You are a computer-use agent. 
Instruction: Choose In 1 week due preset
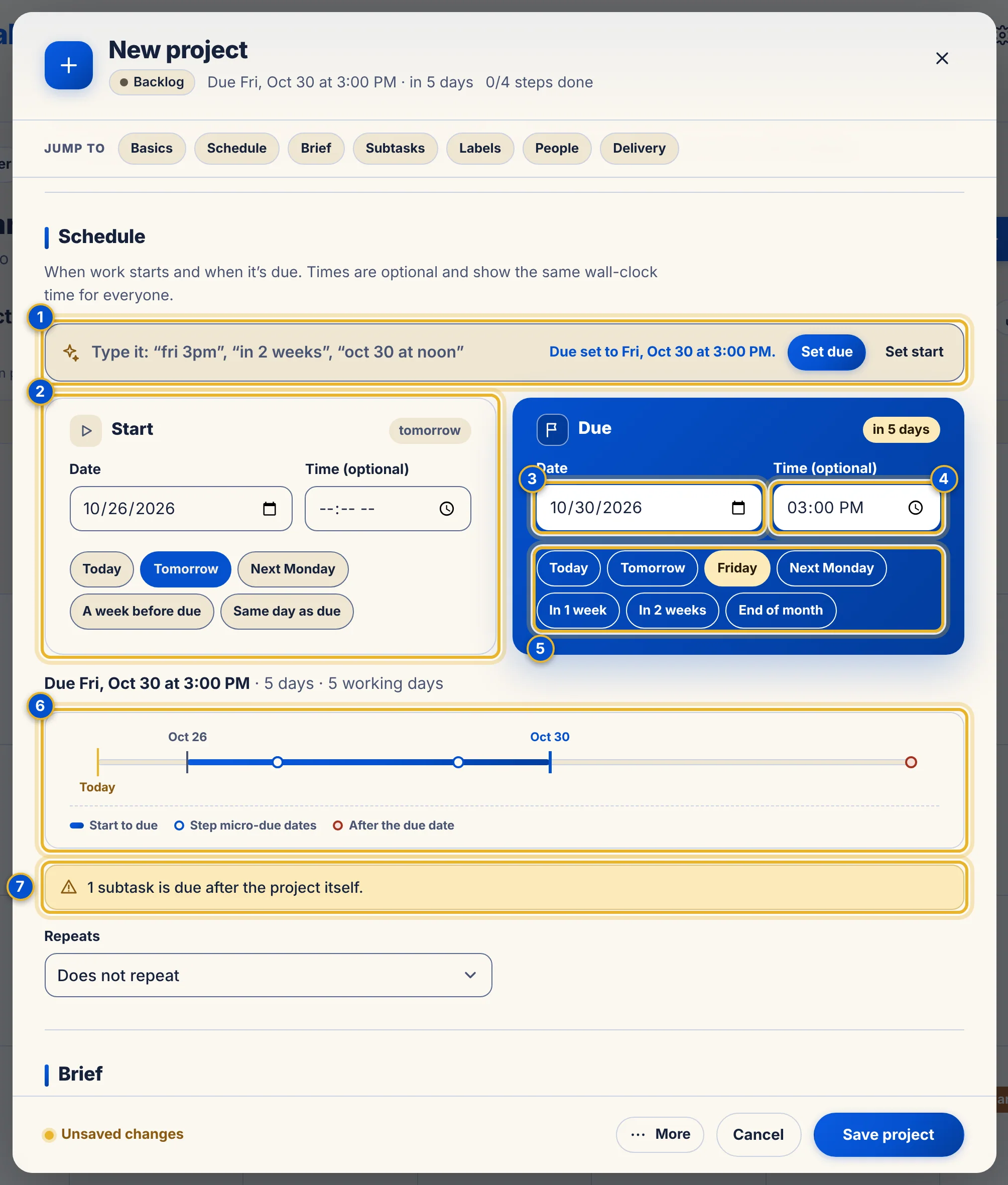[578, 611]
